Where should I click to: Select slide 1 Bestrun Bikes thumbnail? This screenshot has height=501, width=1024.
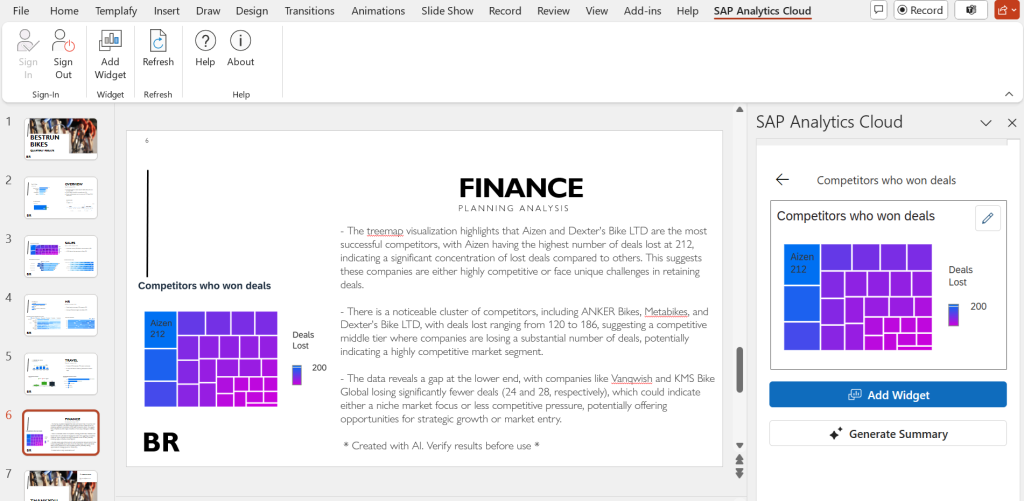61,138
